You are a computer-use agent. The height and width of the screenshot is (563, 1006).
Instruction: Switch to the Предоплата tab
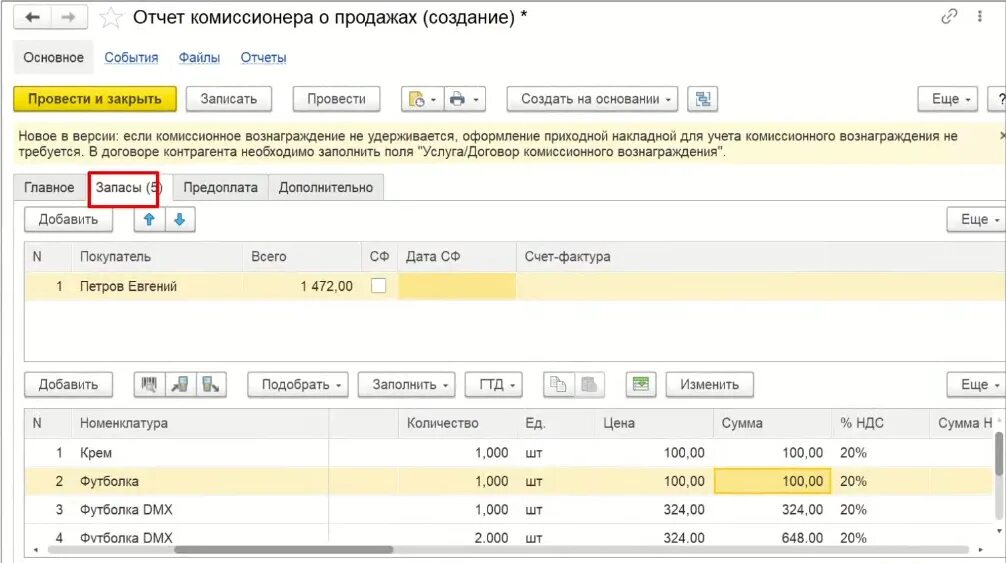coord(220,187)
